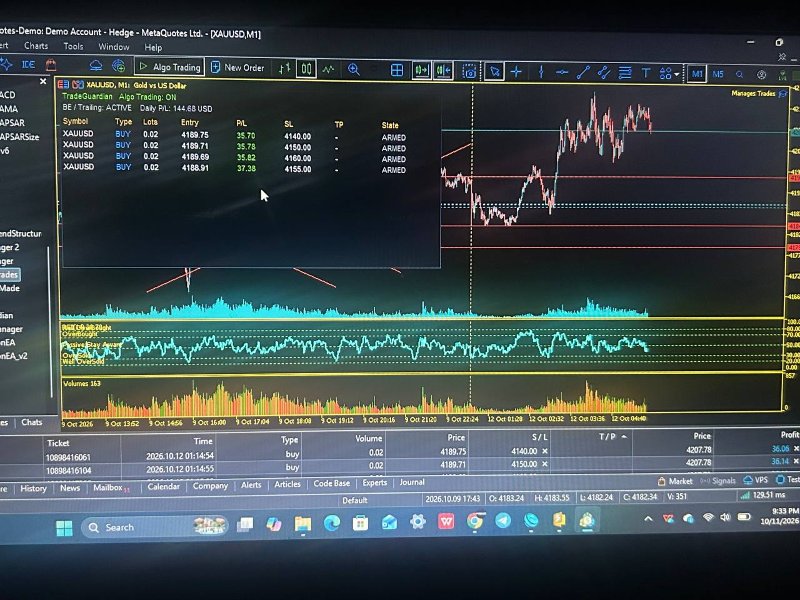Draw a horizontal line on chart
Viewport: 800px width, 600px height.
pos(562,73)
